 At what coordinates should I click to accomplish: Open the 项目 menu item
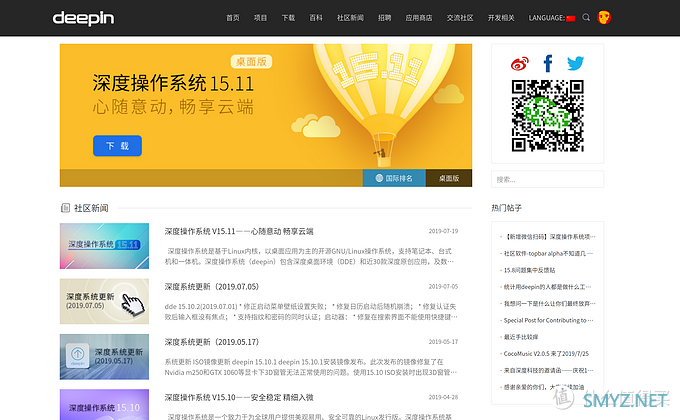(260, 18)
